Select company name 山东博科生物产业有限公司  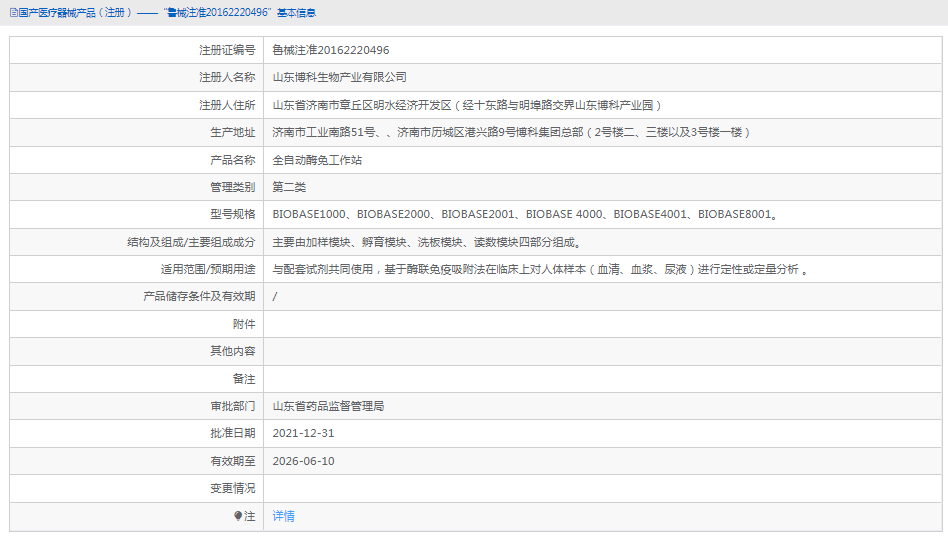pos(339,77)
